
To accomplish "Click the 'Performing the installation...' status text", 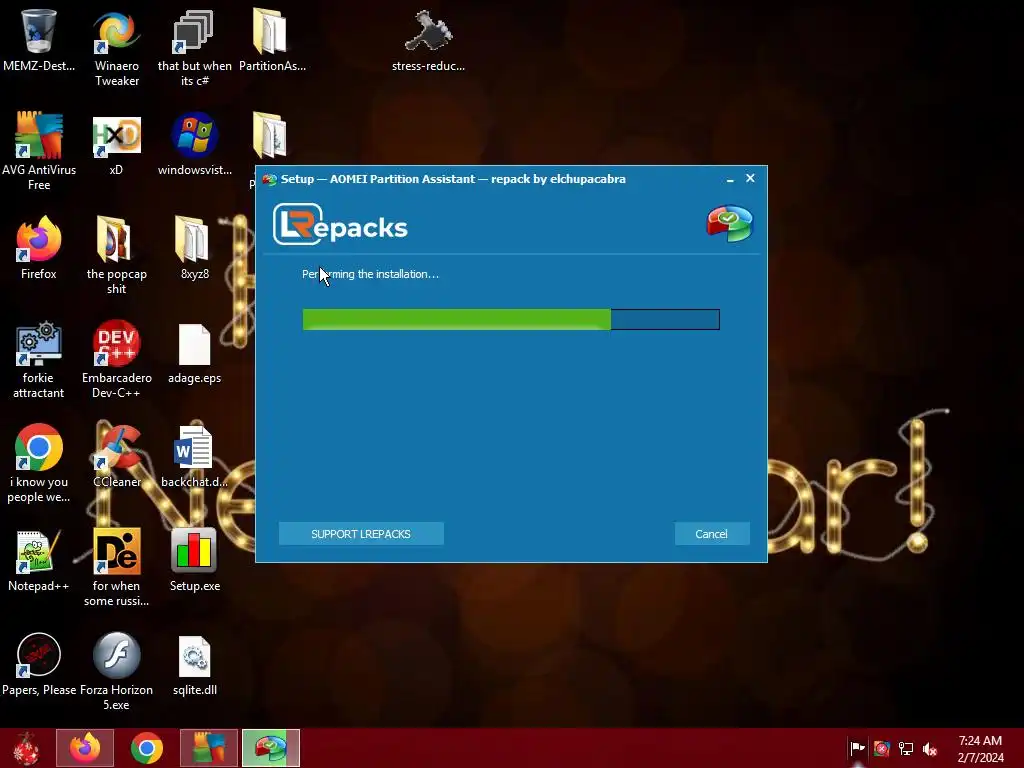I will pos(370,274).
